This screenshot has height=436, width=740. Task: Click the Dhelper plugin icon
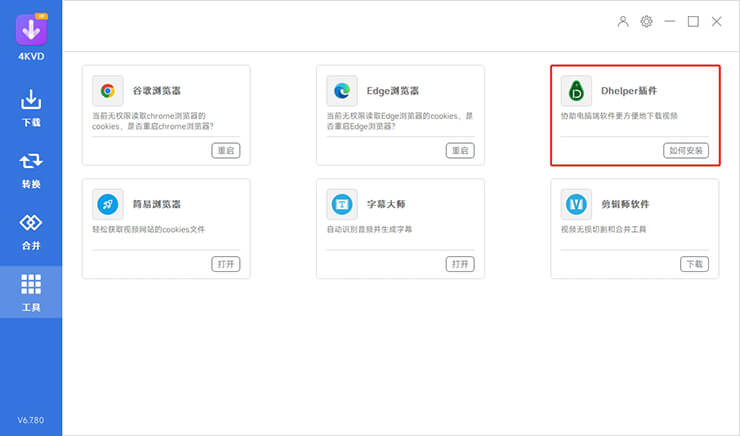(576, 91)
